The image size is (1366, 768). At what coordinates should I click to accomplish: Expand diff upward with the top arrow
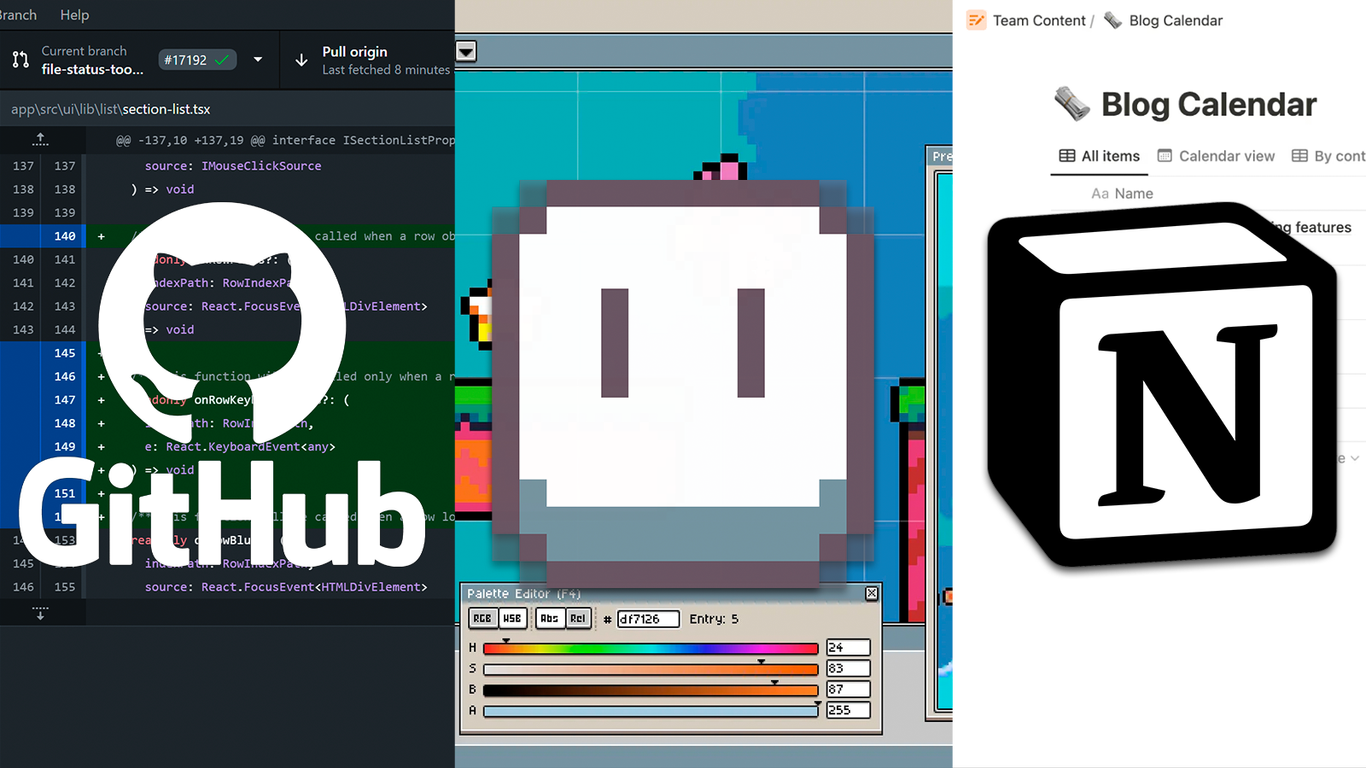click(x=40, y=140)
